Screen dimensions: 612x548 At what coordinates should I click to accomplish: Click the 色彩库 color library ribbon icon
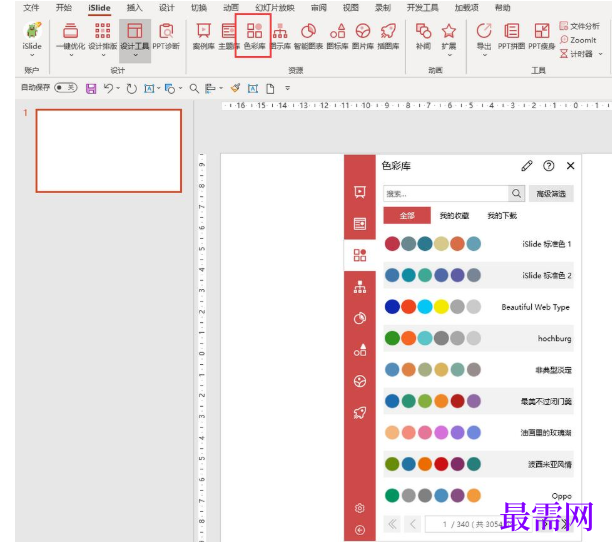(254, 36)
